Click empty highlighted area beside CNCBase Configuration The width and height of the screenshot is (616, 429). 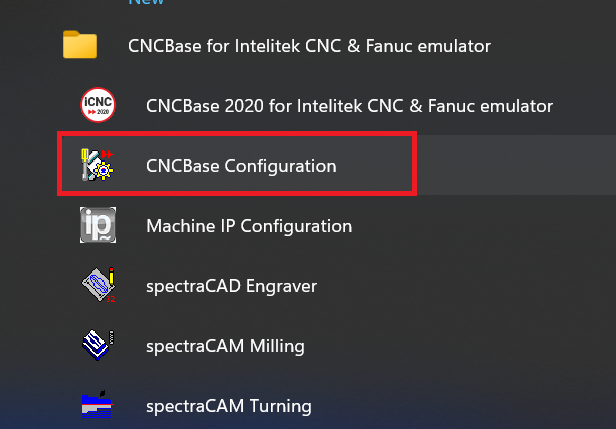[x=516, y=165]
